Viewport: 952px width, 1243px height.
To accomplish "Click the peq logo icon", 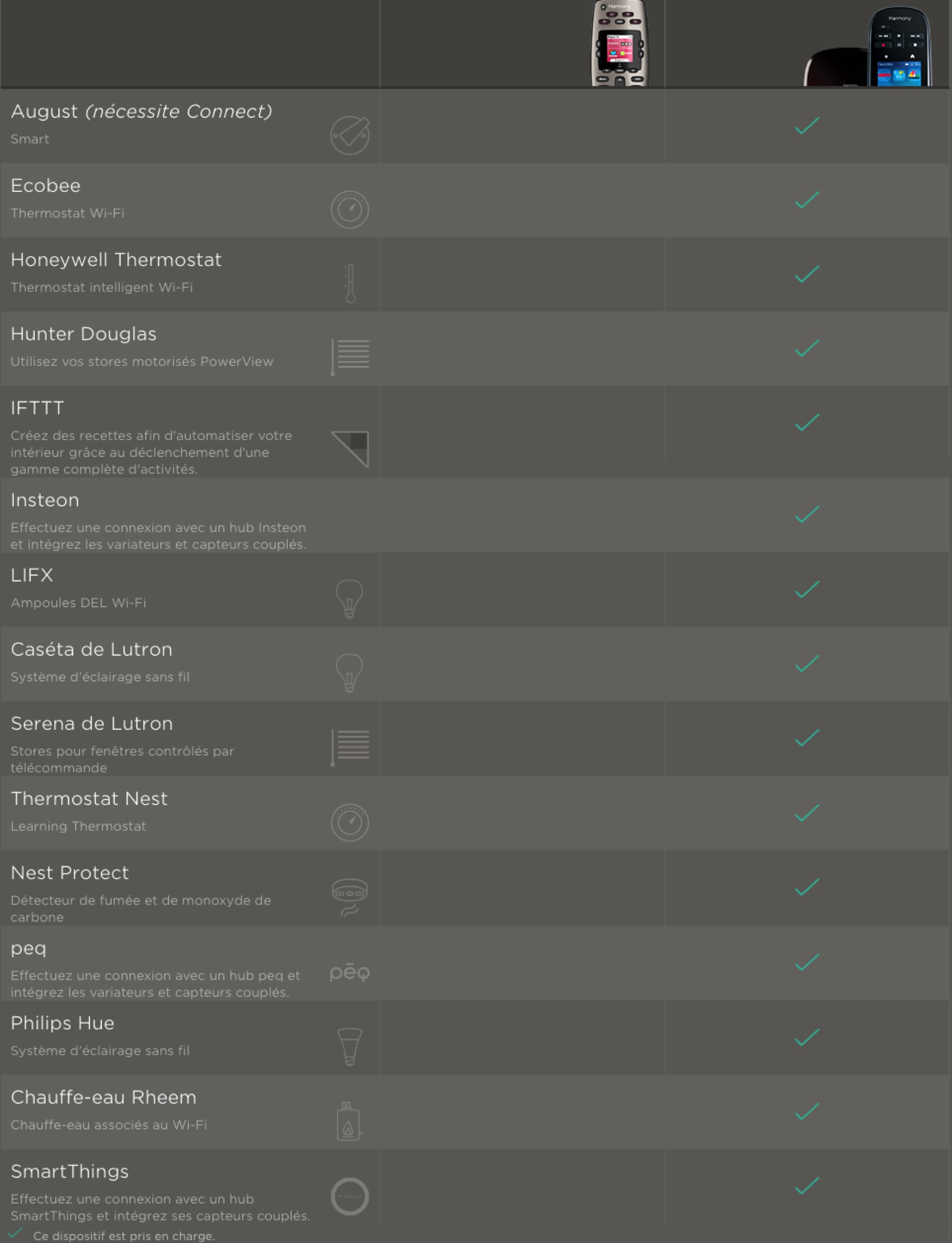I will [350, 973].
